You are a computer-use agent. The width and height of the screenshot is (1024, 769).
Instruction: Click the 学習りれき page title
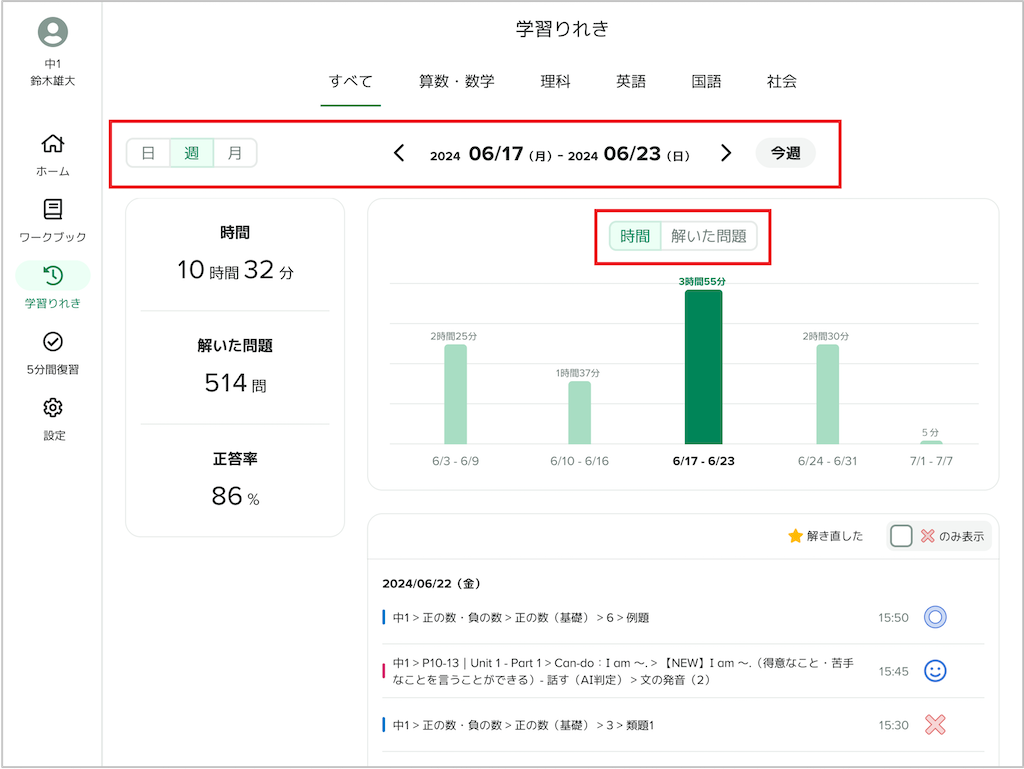click(x=562, y=29)
